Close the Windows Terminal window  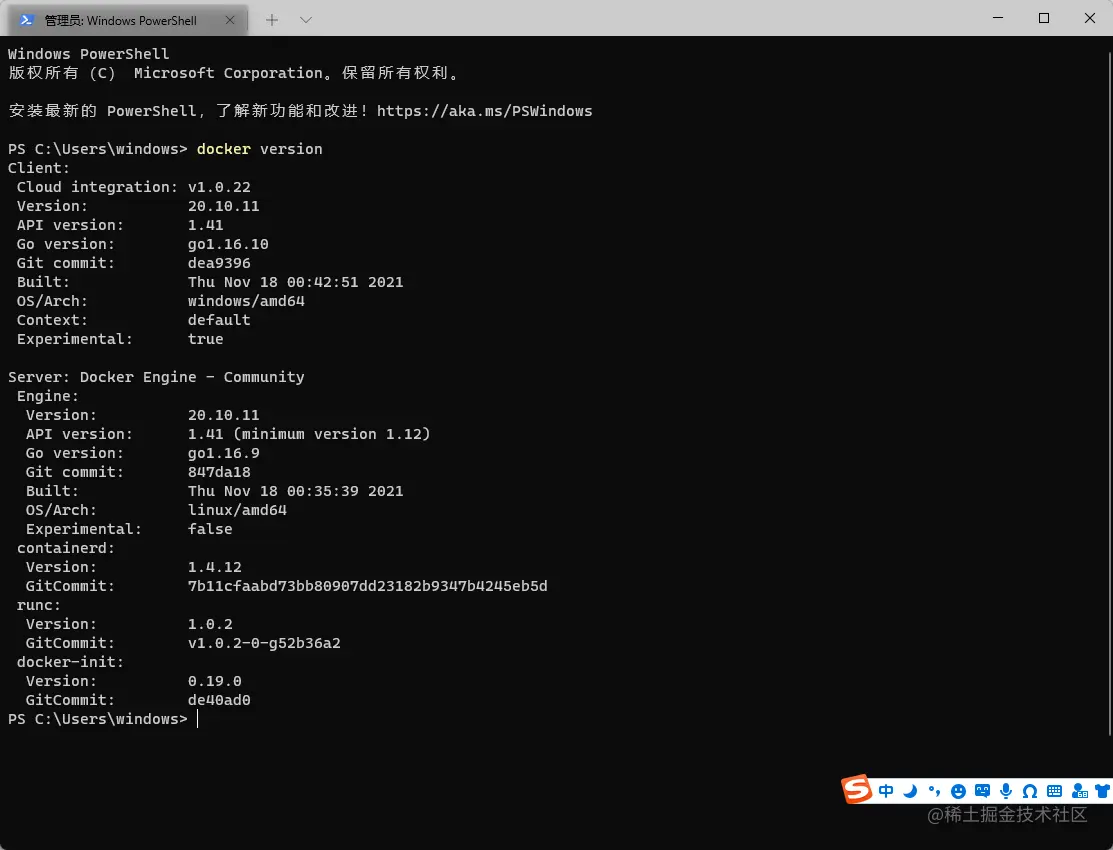pos(1090,18)
